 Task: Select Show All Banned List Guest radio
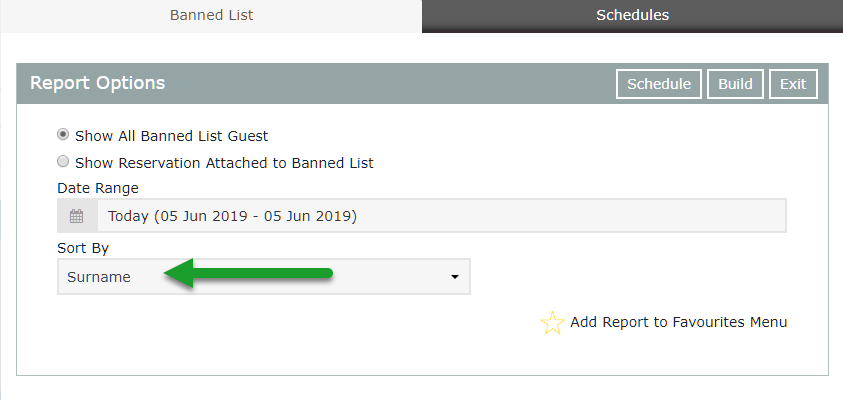63,134
